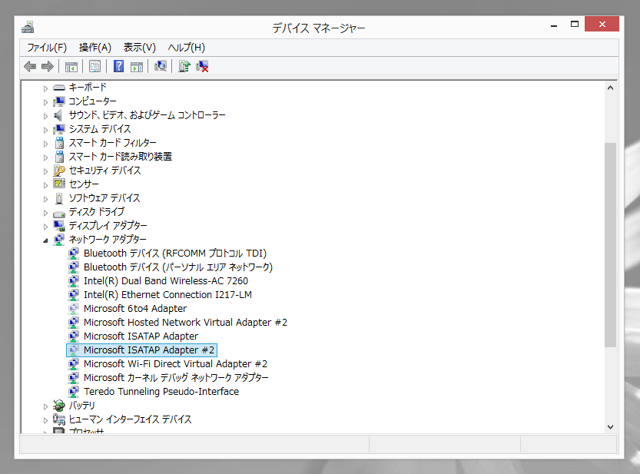Click the コンピューター category icon
Screen dimensions: 640x474
[59, 101]
